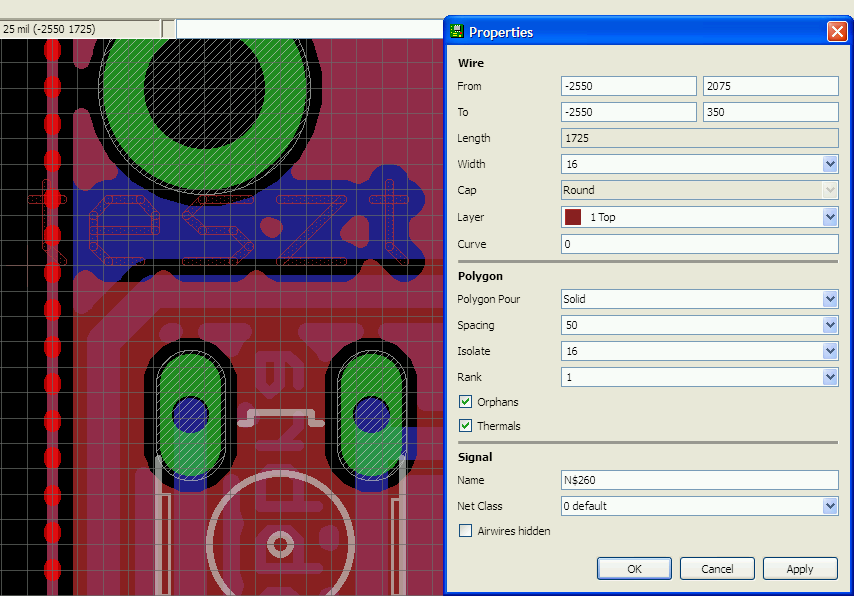Click the Cancel button
This screenshot has height=596, width=854.
pos(717,569)
